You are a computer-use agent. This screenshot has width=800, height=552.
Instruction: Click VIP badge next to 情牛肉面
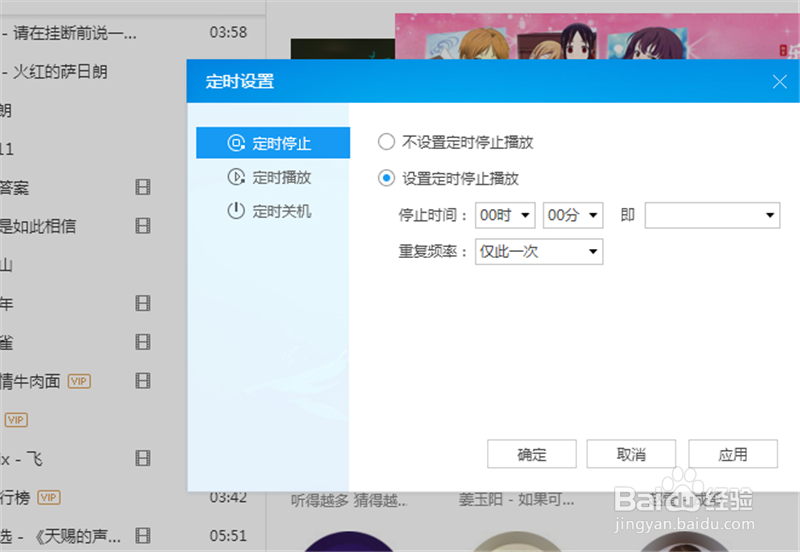[79, 381]
